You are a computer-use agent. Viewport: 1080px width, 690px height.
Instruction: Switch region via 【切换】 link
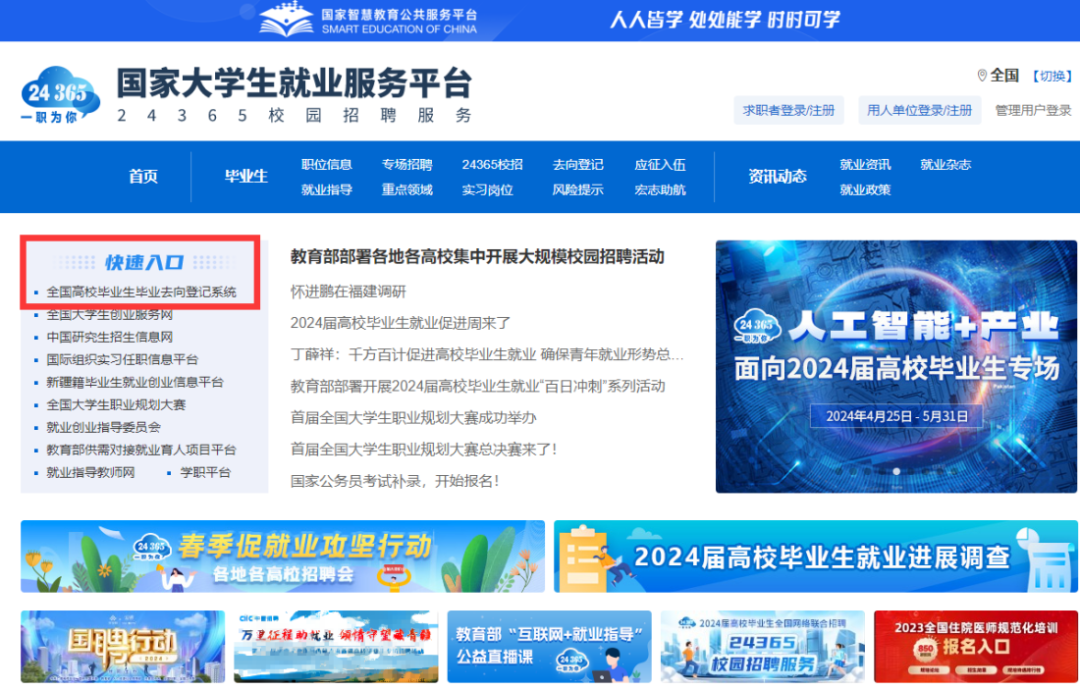[x=1051, y=76]
